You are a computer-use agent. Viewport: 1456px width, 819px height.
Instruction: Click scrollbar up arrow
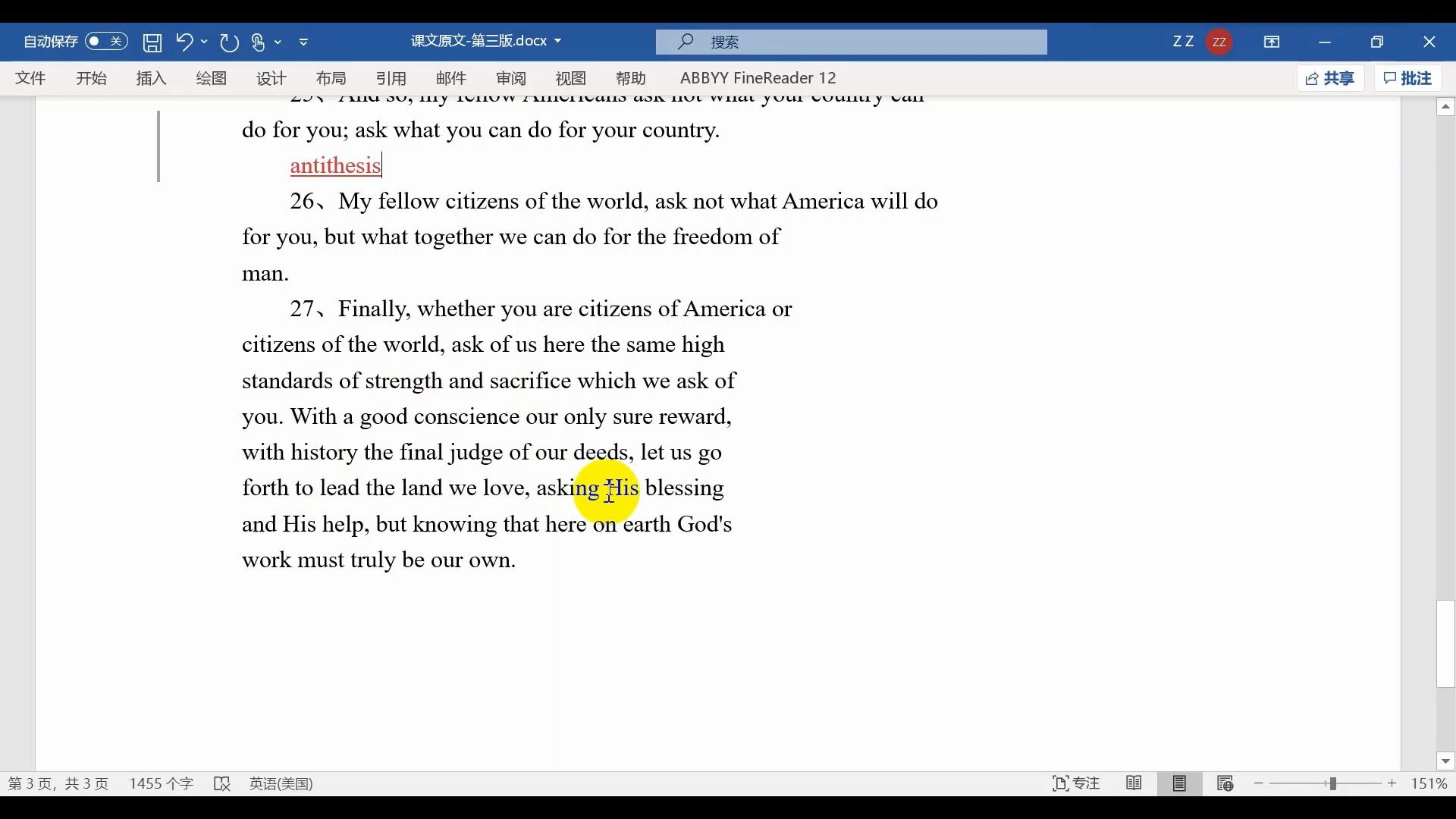1446,107
